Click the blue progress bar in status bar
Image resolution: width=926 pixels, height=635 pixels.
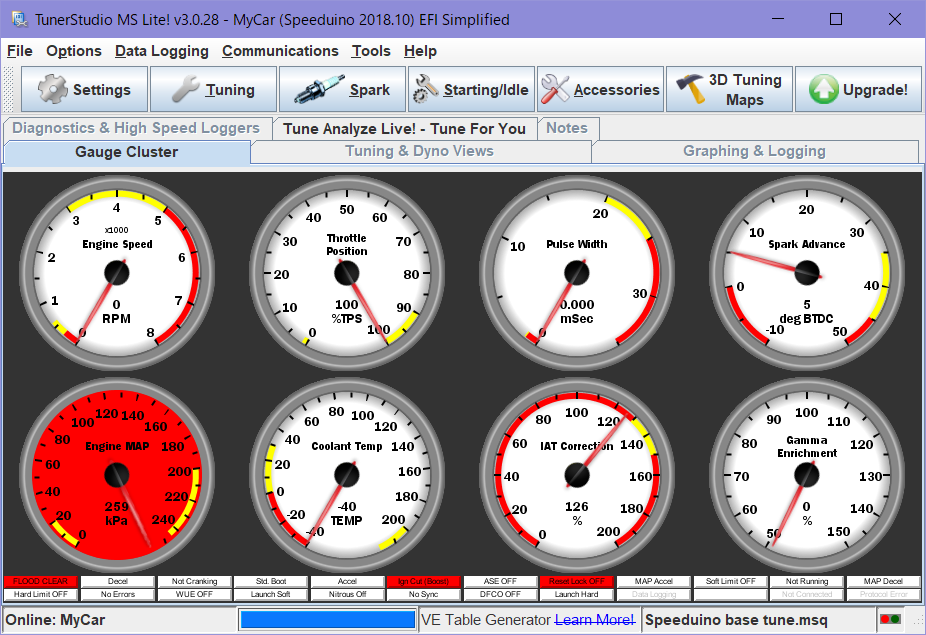pyautogui.click(x=327, y=620)
